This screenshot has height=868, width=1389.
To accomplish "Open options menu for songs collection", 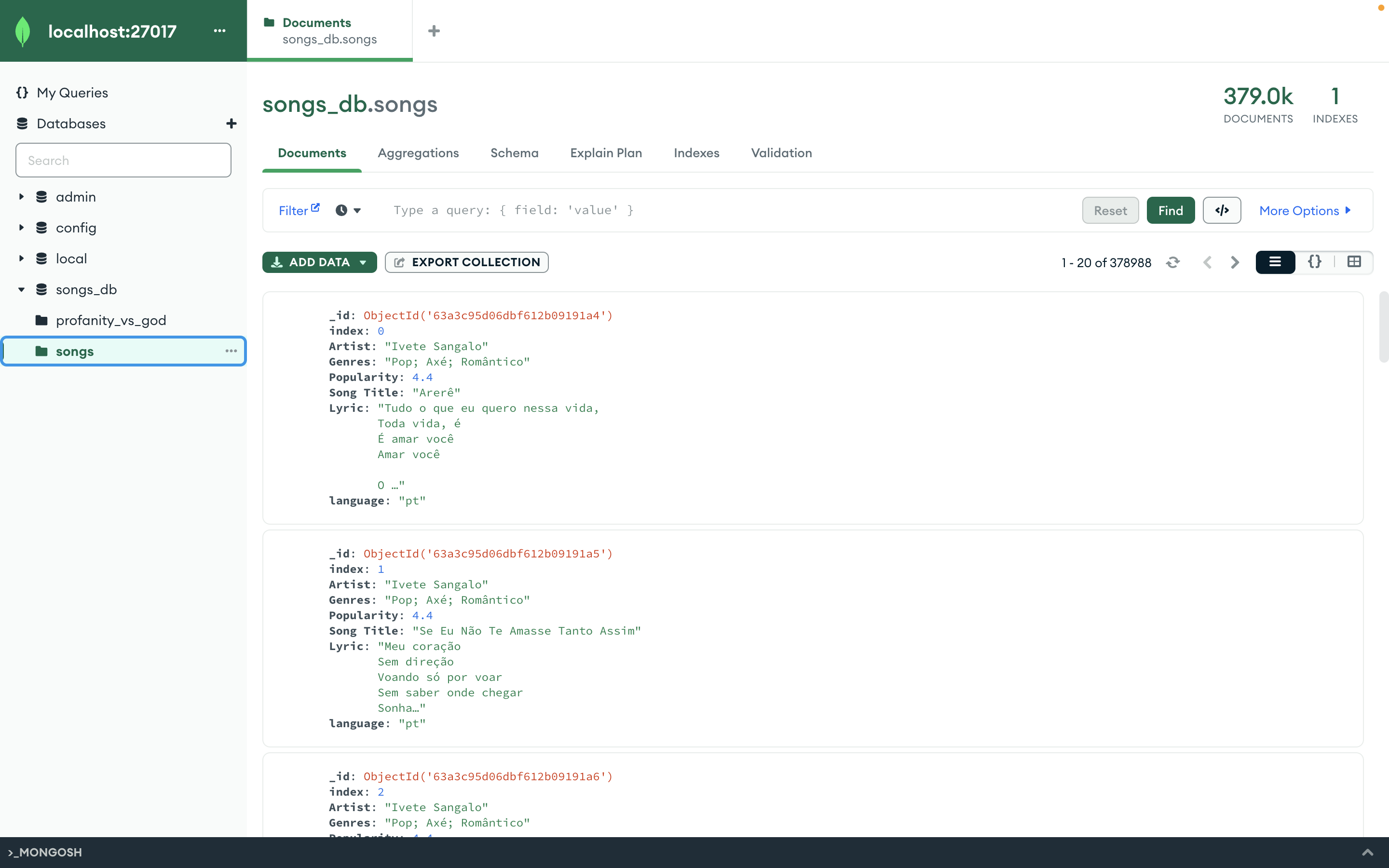I will pos(231,351).
